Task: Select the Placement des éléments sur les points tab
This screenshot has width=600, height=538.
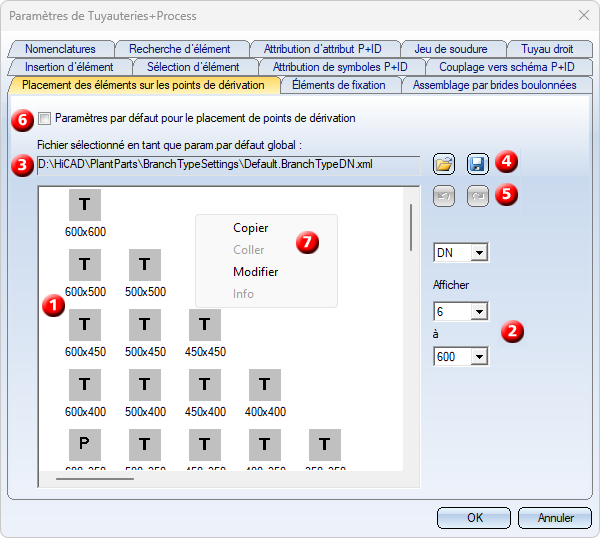Action: 143,85
